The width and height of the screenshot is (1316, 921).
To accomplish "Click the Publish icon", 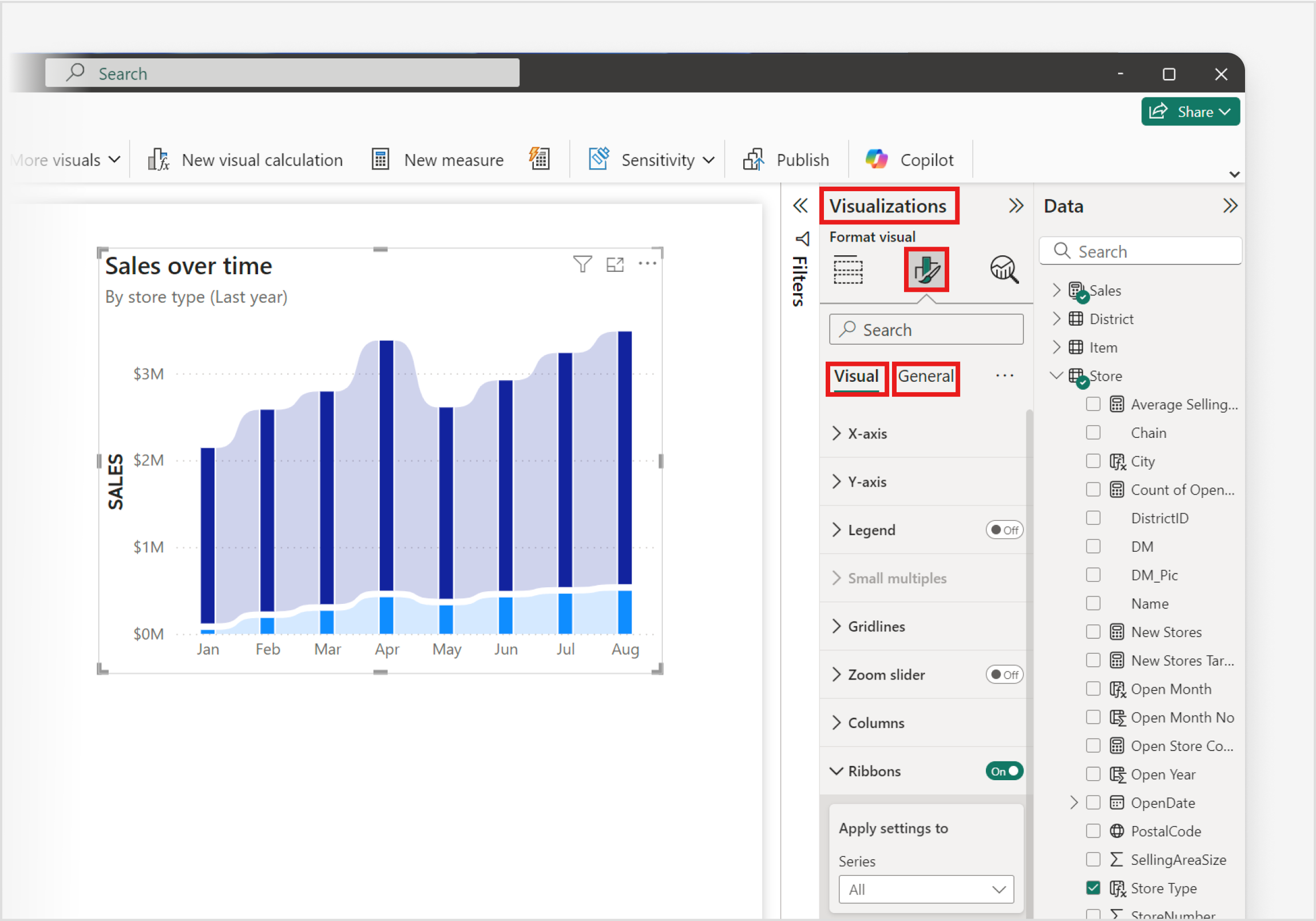I will (x=754, y=160).
